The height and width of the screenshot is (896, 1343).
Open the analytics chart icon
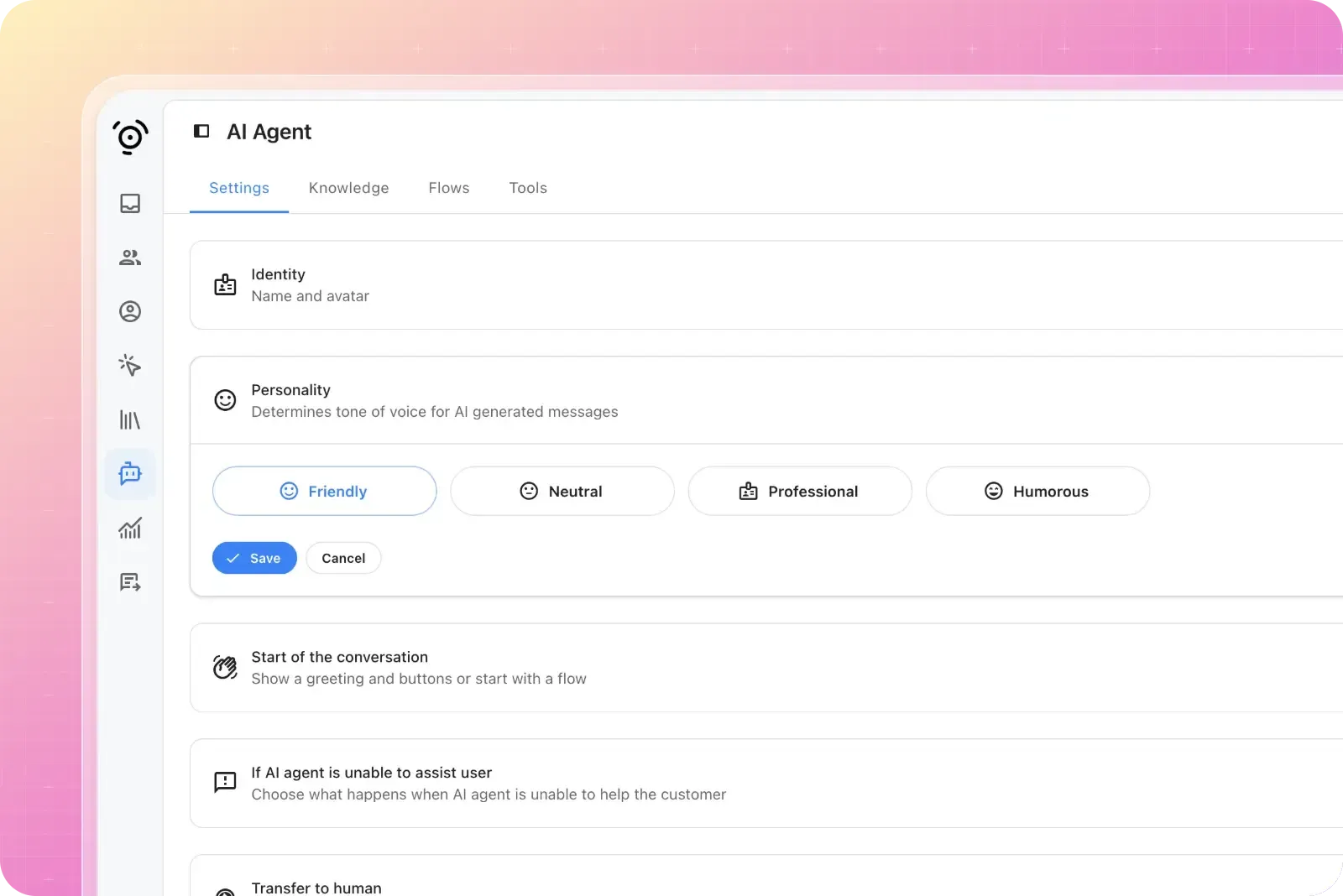[130, 528]
